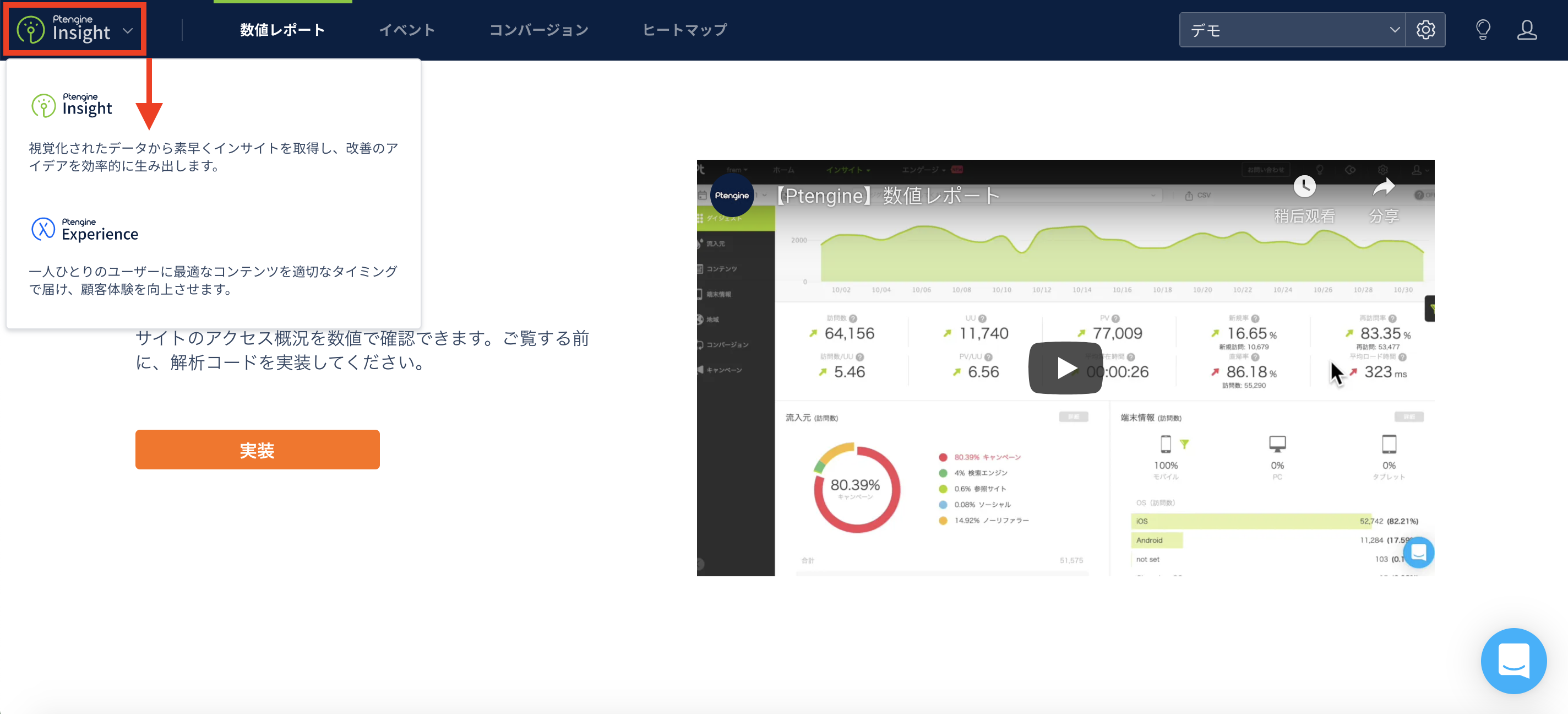The height and width of the screenshot is (714, 1568).
Task: Click the access overview description text
Action: point(362,350)
